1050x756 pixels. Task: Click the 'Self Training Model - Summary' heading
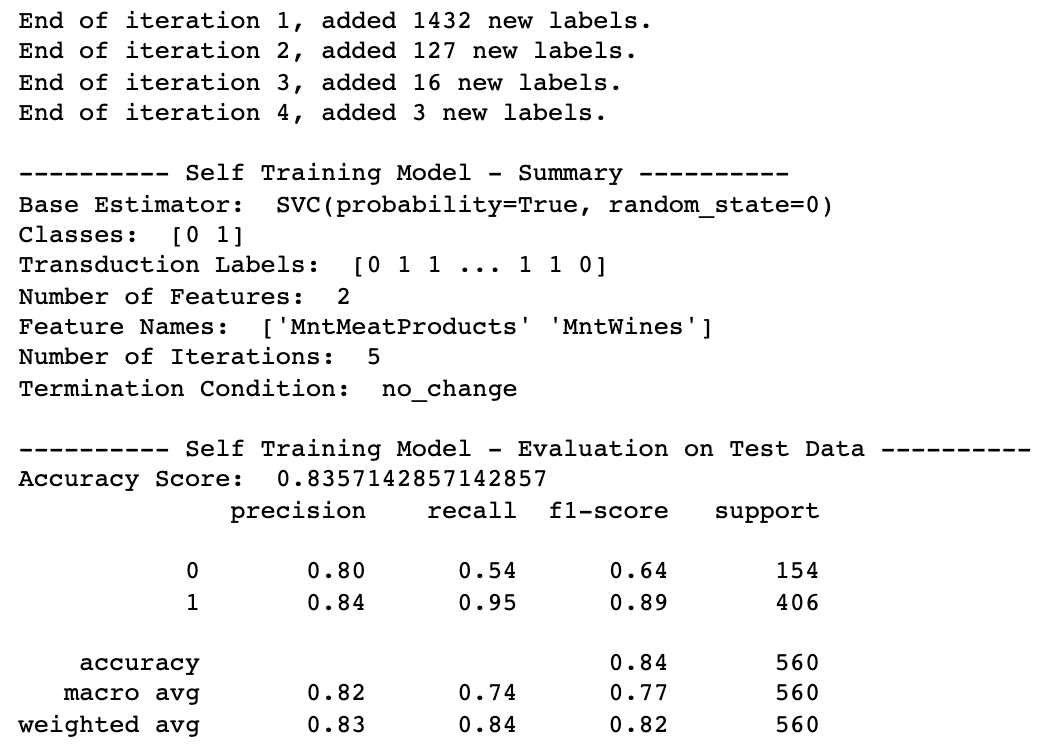(x=403, y=173)
